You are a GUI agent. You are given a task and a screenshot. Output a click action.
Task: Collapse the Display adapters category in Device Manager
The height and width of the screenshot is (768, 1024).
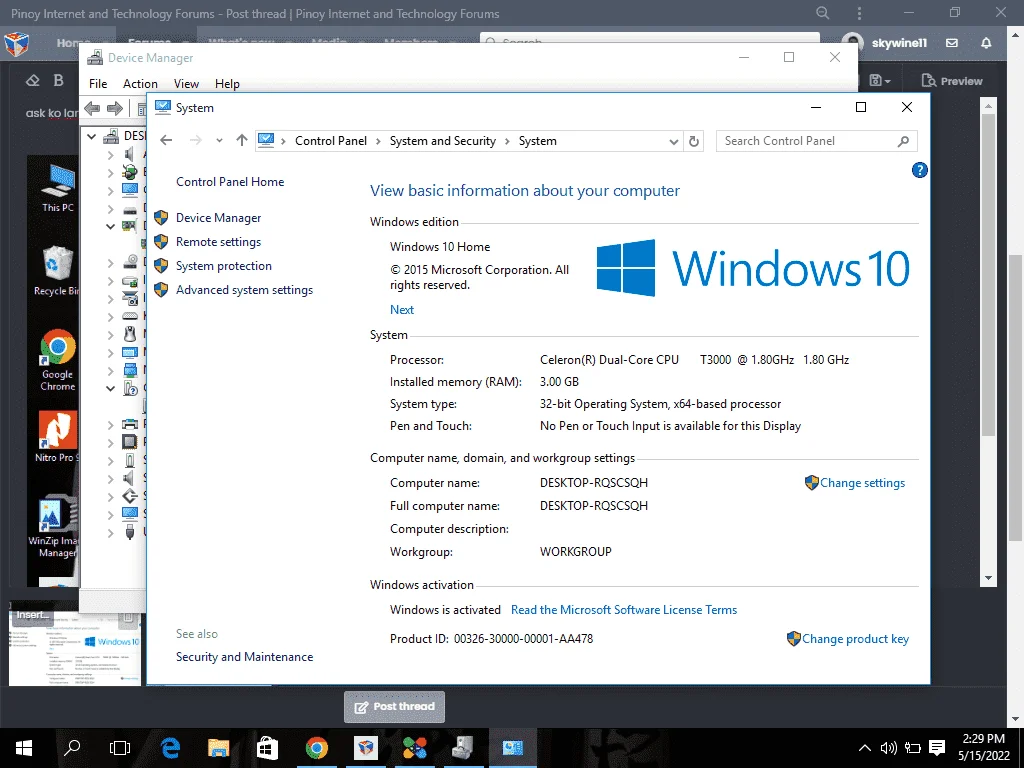110,226
